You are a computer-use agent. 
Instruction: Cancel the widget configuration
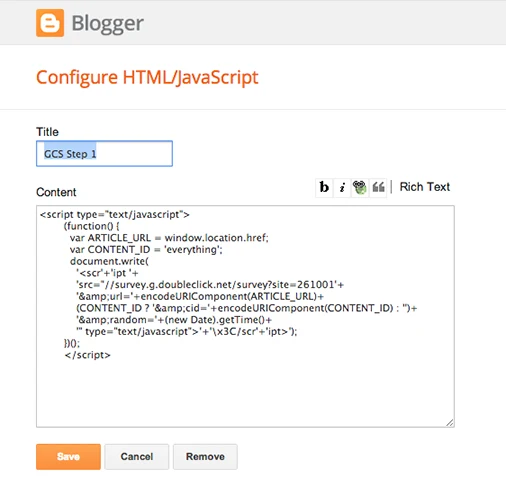(x=137, y=456)
